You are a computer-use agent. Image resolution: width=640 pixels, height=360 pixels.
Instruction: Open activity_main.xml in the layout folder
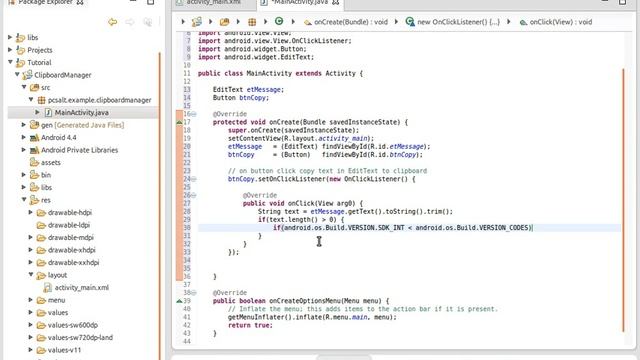click(81, 287)
